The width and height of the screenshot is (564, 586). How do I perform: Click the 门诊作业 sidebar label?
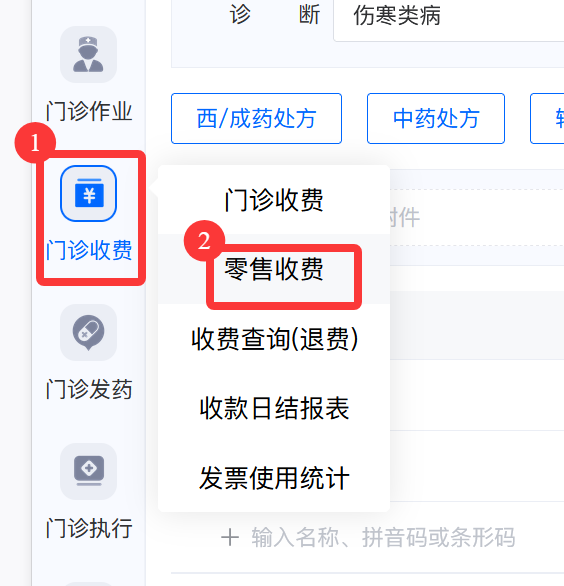coord(89,111)
